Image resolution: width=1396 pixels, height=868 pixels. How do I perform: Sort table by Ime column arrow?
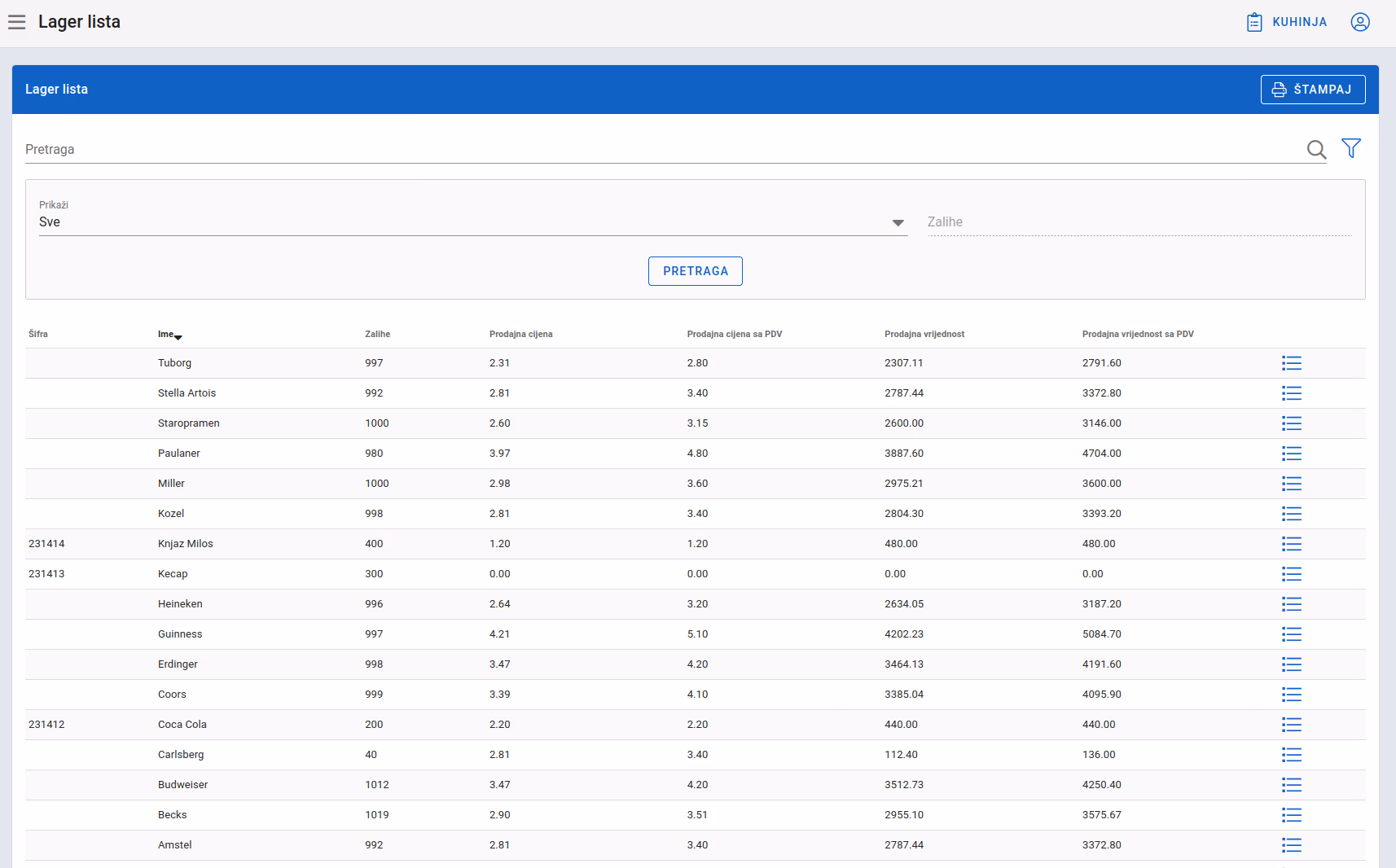[x=178, y=337]
